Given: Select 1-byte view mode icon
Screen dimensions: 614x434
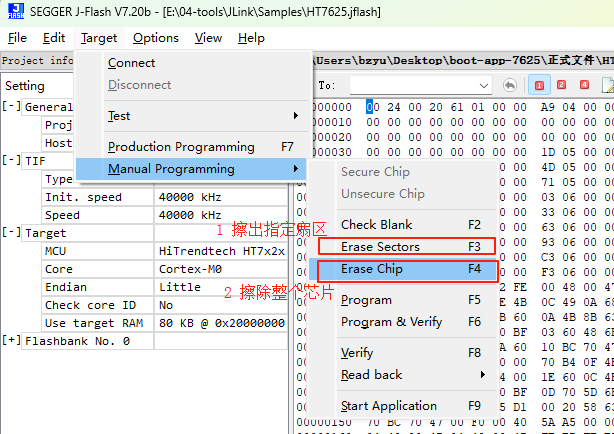Looking at the screenshot, I should click(539, 85).
